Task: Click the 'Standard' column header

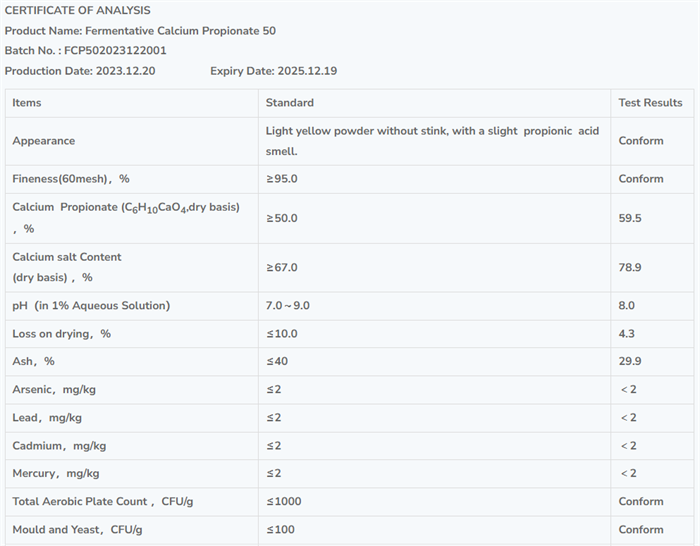Action: [x=289, y=103]
